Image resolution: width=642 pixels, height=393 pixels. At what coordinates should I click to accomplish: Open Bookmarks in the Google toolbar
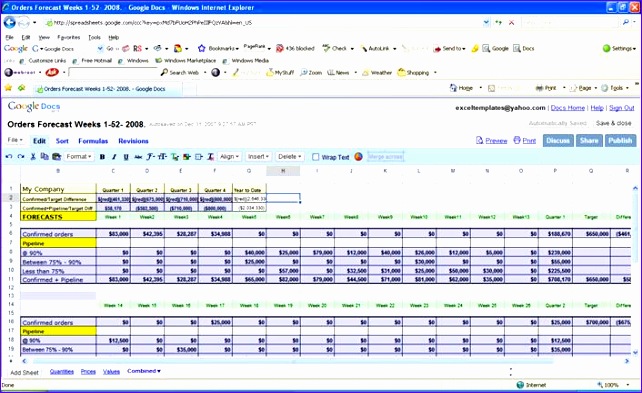tap(218, 48)
